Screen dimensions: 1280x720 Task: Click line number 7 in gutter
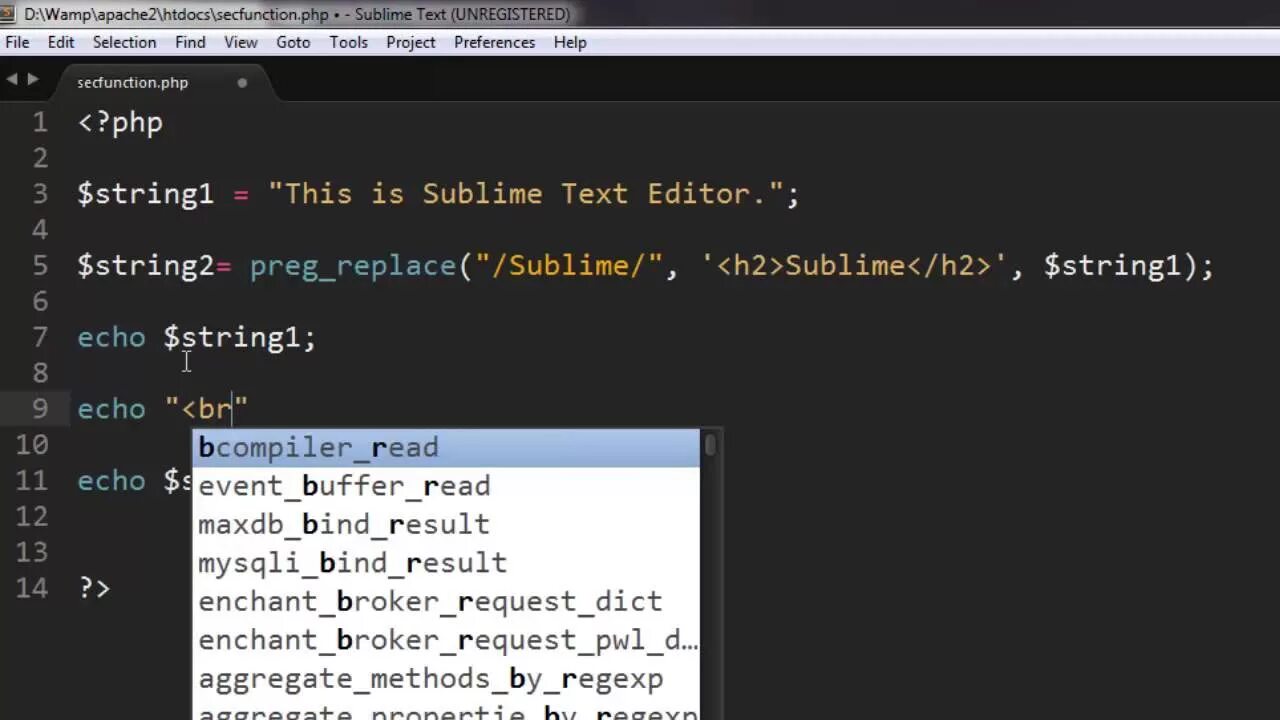pyautogui.click(x=40, y=338)
